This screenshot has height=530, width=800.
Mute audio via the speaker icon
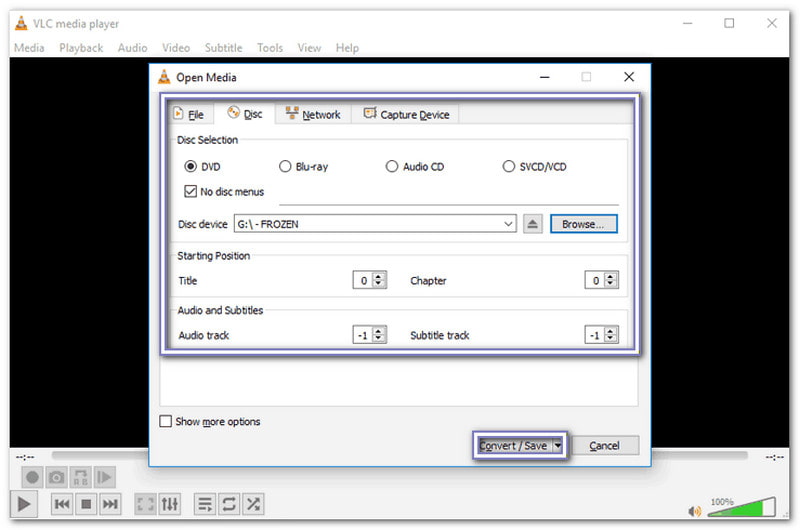[x=692, y=506]
